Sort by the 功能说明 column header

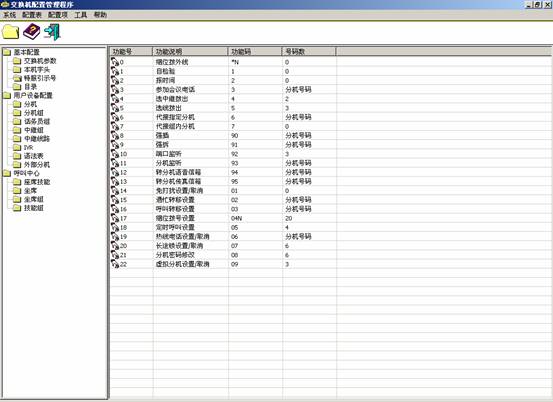pos(190,51)
